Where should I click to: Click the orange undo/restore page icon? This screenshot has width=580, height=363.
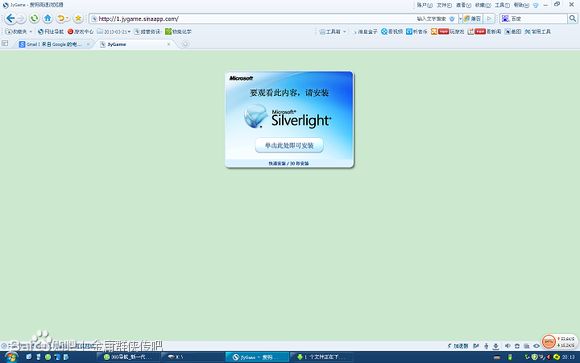click(61, 18)
